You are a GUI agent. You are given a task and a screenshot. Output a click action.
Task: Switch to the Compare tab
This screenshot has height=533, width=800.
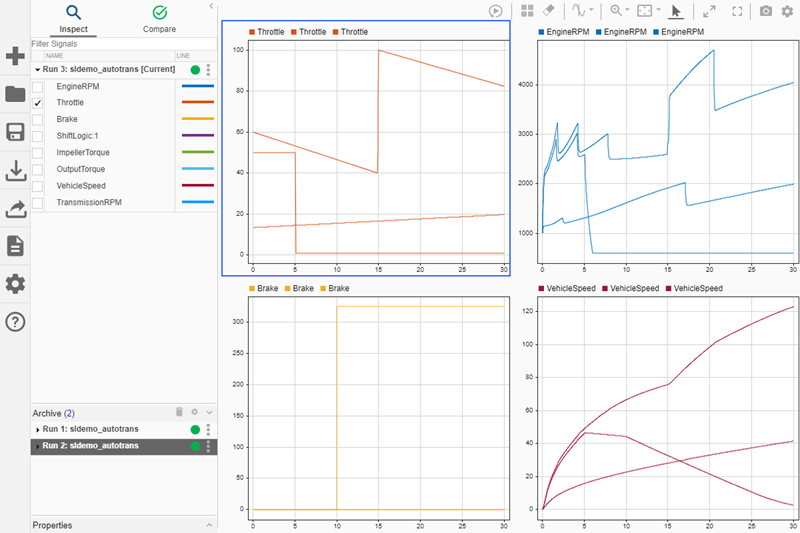pos(159,19)
